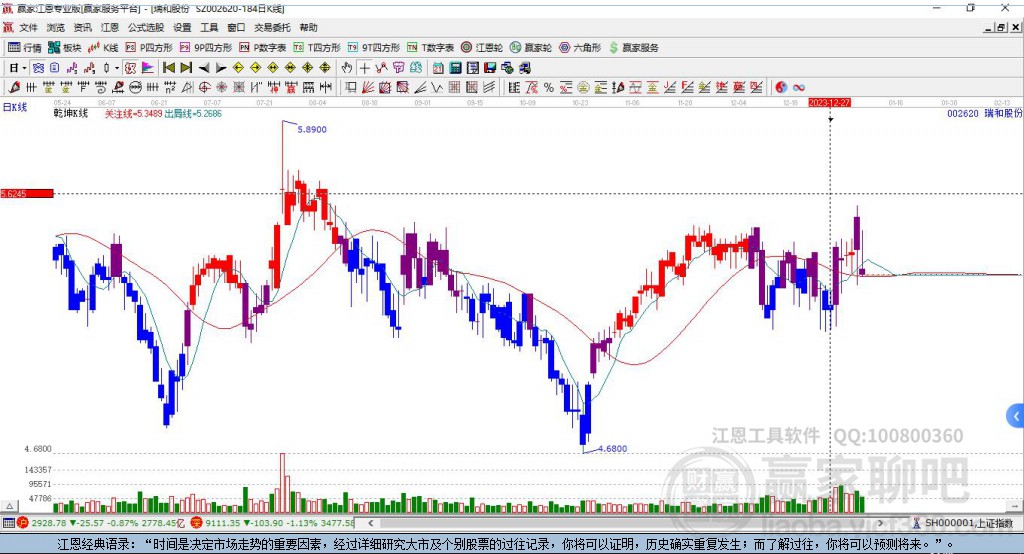Open the calendar icon showing 21
The height and width of the screenshot is (554, 1024).
(438, 68)
